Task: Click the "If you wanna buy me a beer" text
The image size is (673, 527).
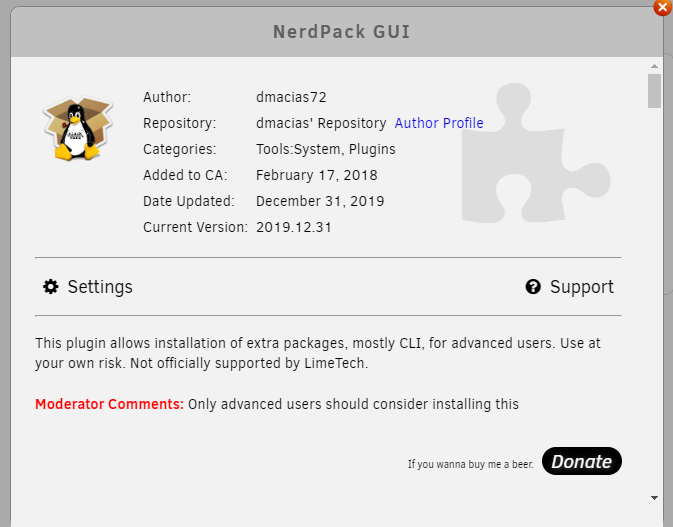Action: (x=470, y=464)
